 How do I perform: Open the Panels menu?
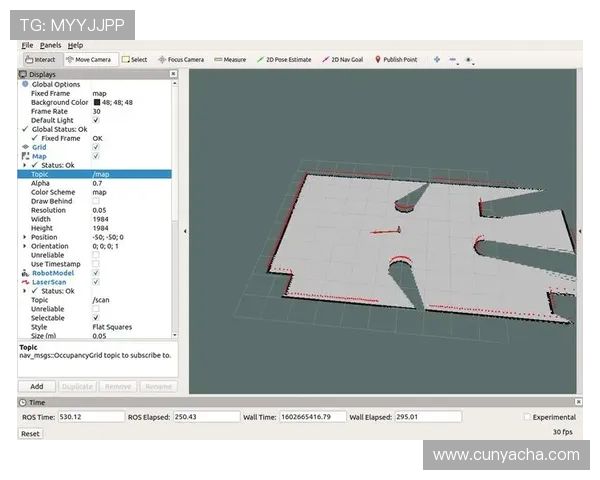[50, 45]
